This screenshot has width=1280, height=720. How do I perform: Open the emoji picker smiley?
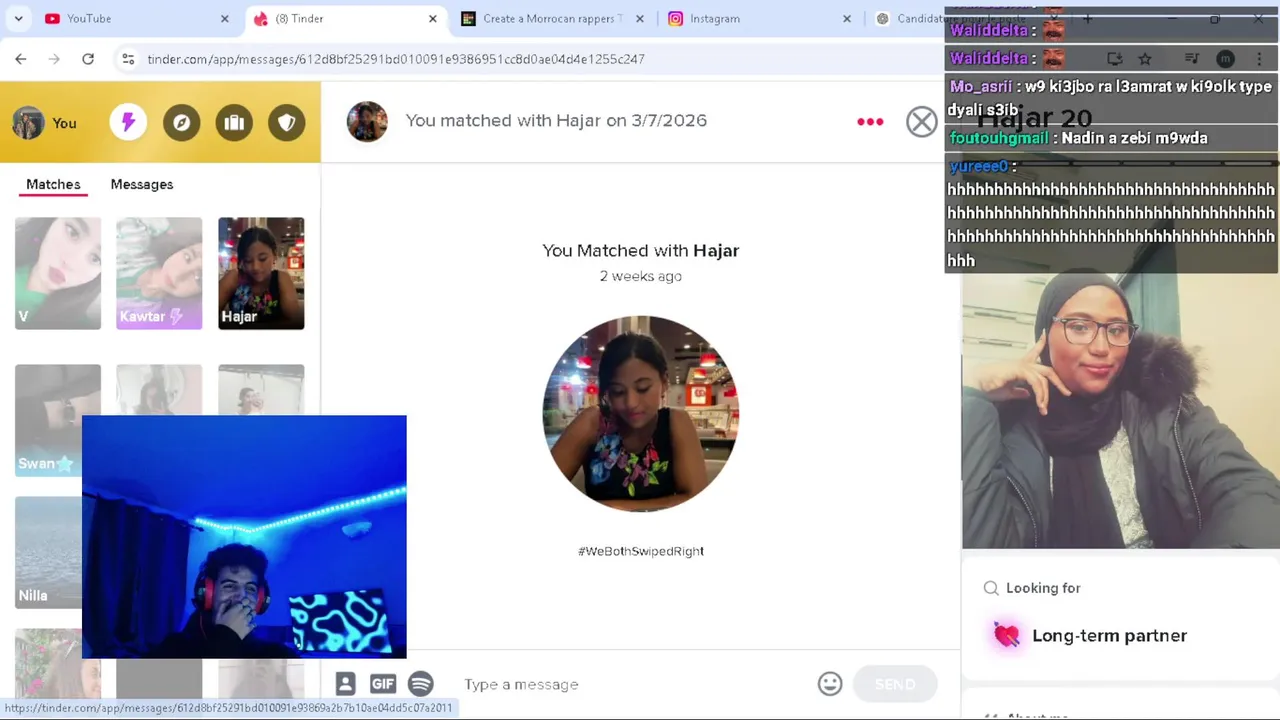click(x=830, y=684)
